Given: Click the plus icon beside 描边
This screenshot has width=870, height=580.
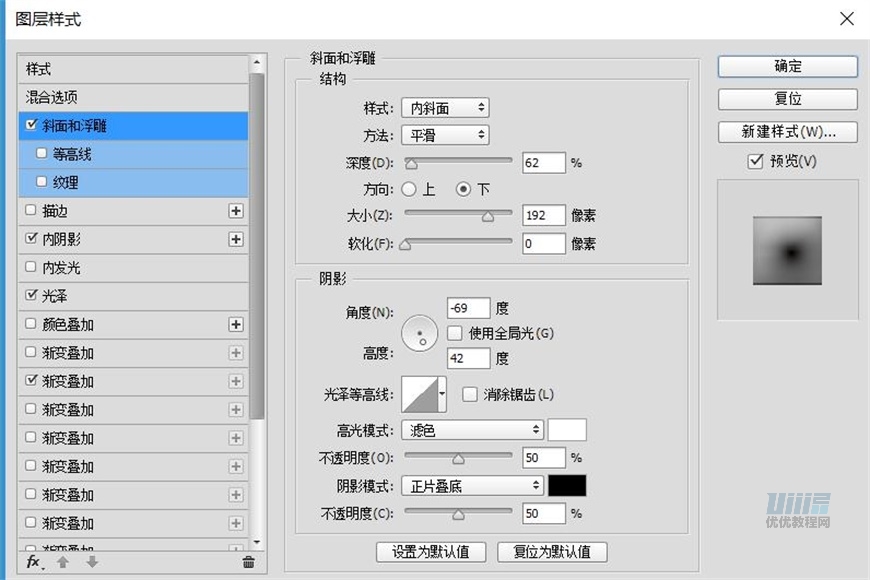Looking at the screenshot, I should click(236, 211).
